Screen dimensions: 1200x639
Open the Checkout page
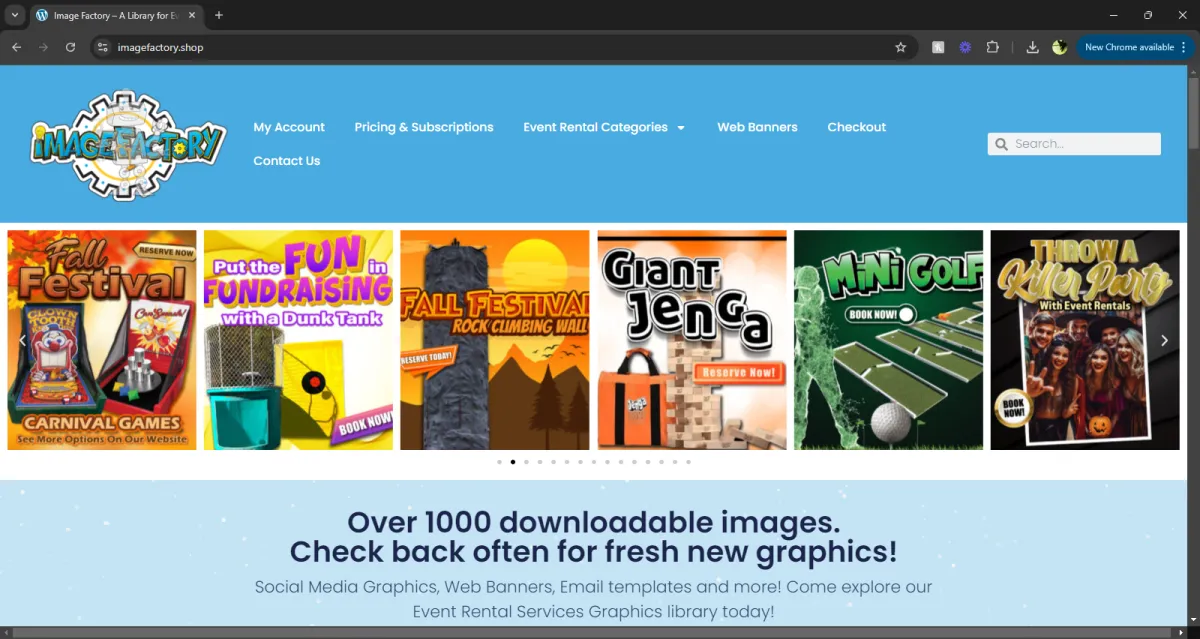[857, 127]
